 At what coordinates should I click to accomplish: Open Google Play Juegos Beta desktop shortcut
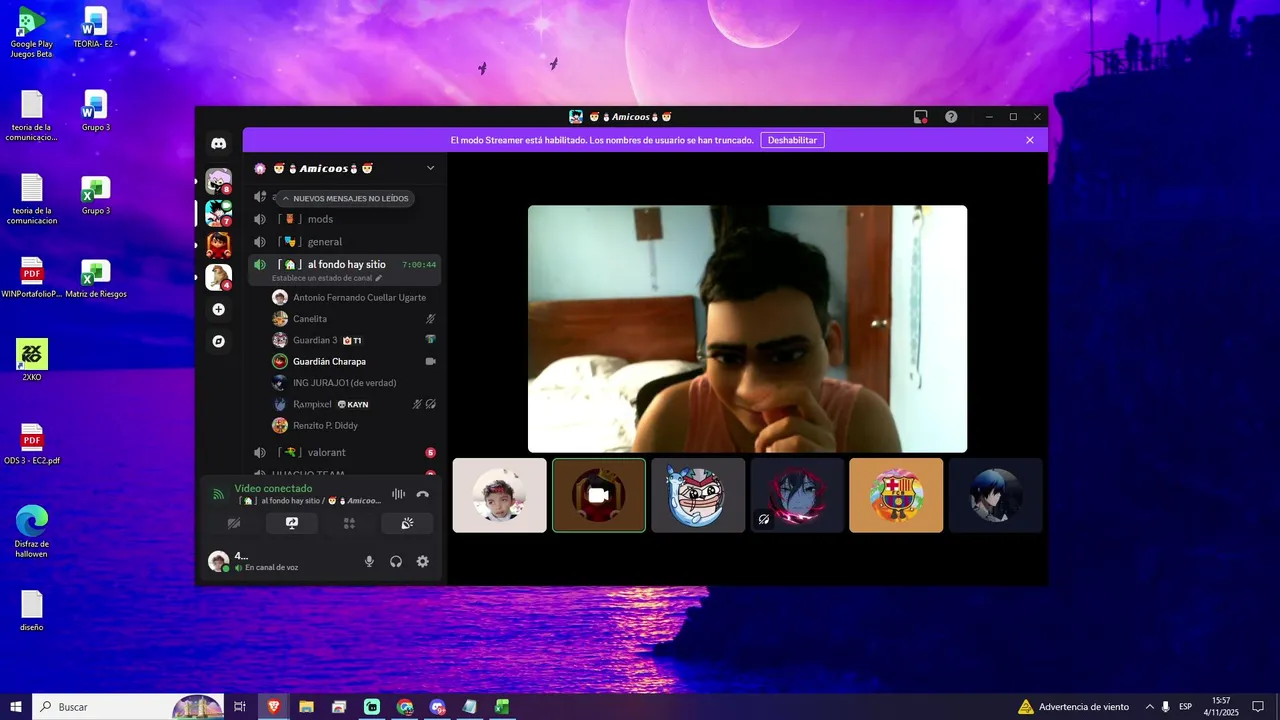tap(31, 33)
